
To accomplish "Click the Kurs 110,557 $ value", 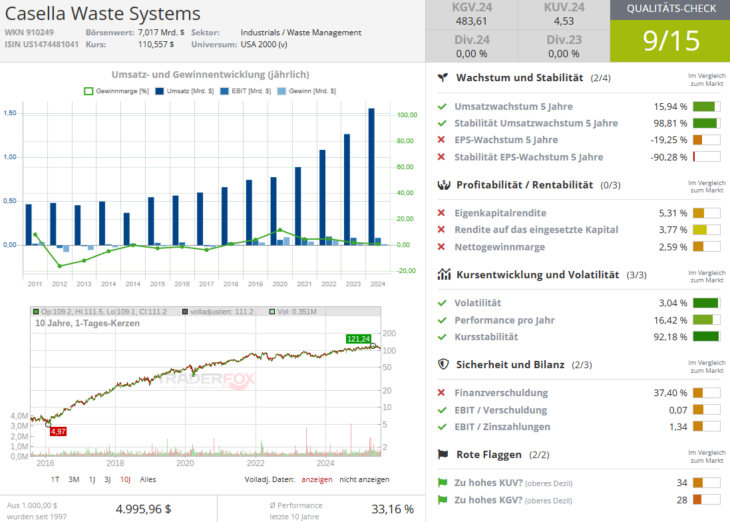I will click(x=156, y=45).
